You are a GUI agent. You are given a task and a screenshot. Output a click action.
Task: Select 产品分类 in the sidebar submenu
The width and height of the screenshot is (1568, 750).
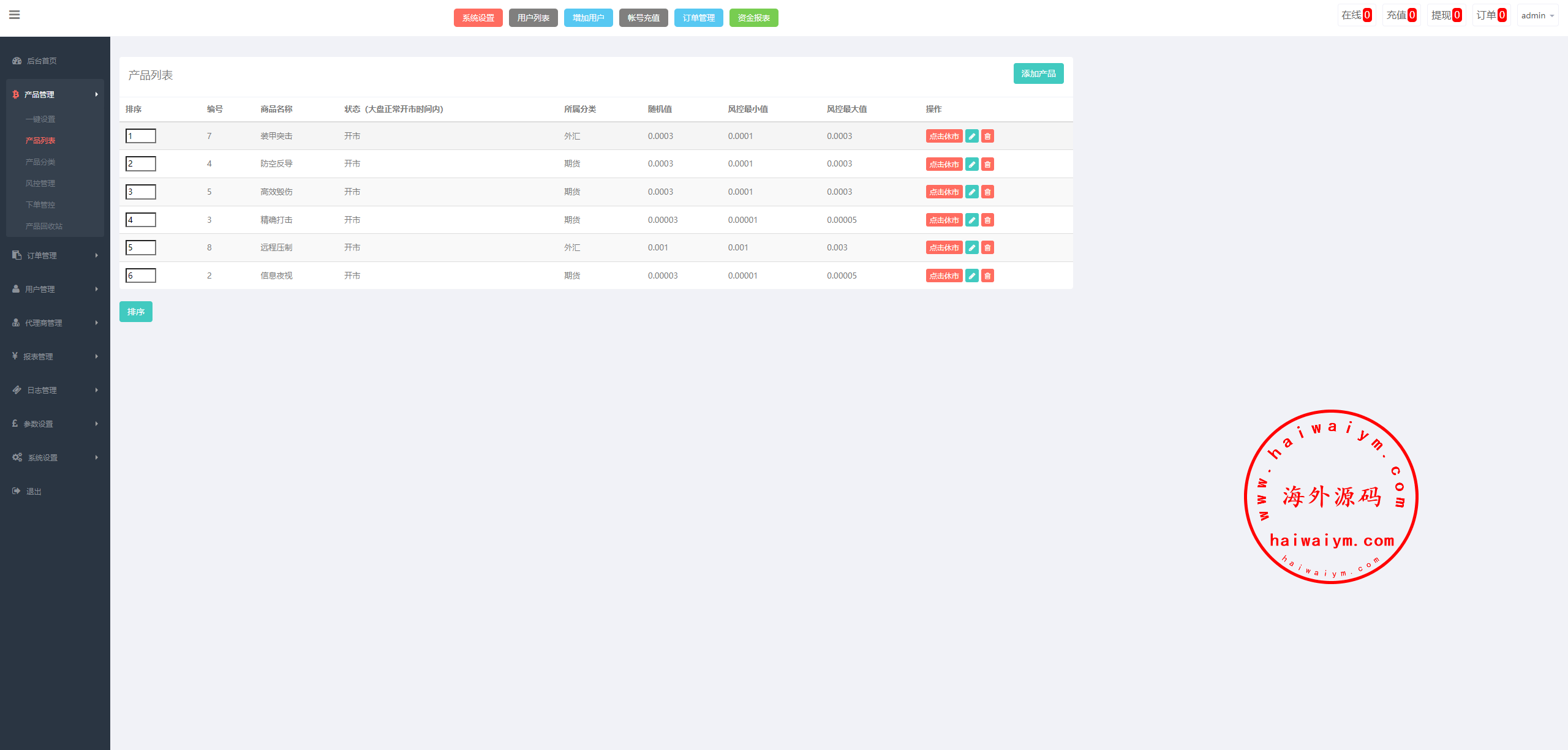tap(40, 162)
